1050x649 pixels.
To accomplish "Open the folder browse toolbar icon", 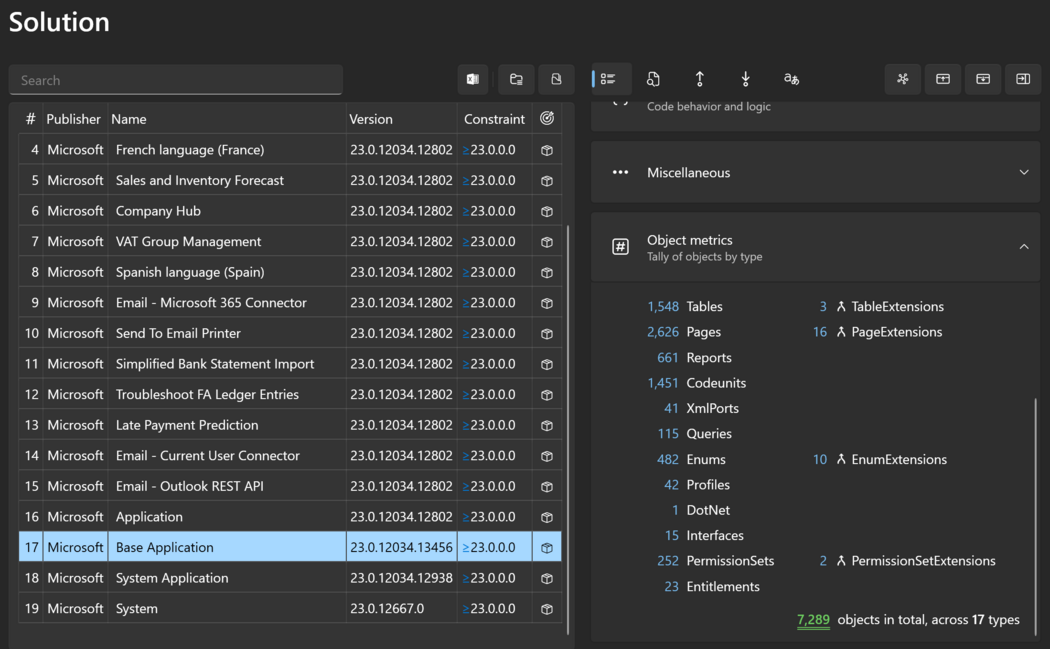I will coord(516,79).
